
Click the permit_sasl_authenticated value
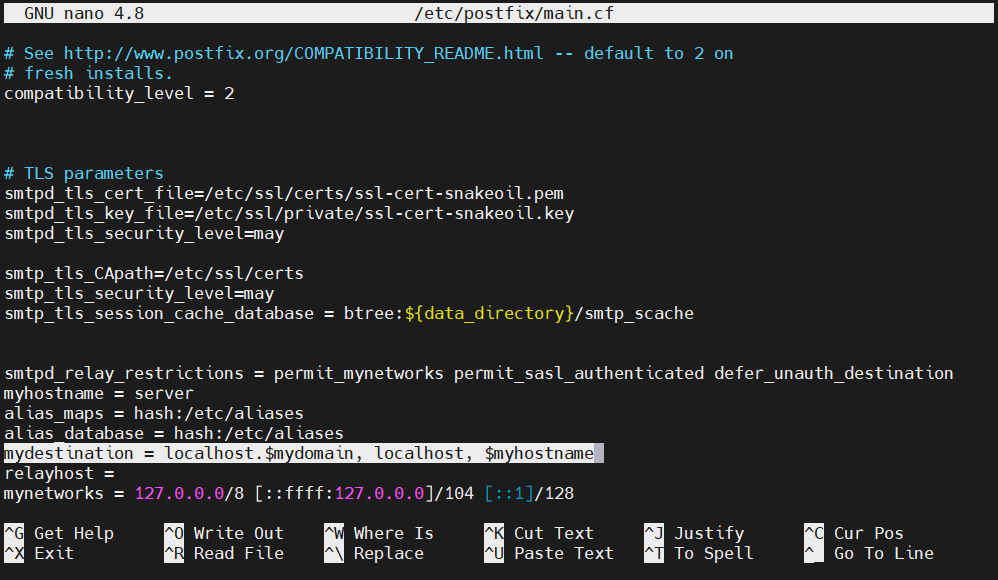click(x=579, y=373)
